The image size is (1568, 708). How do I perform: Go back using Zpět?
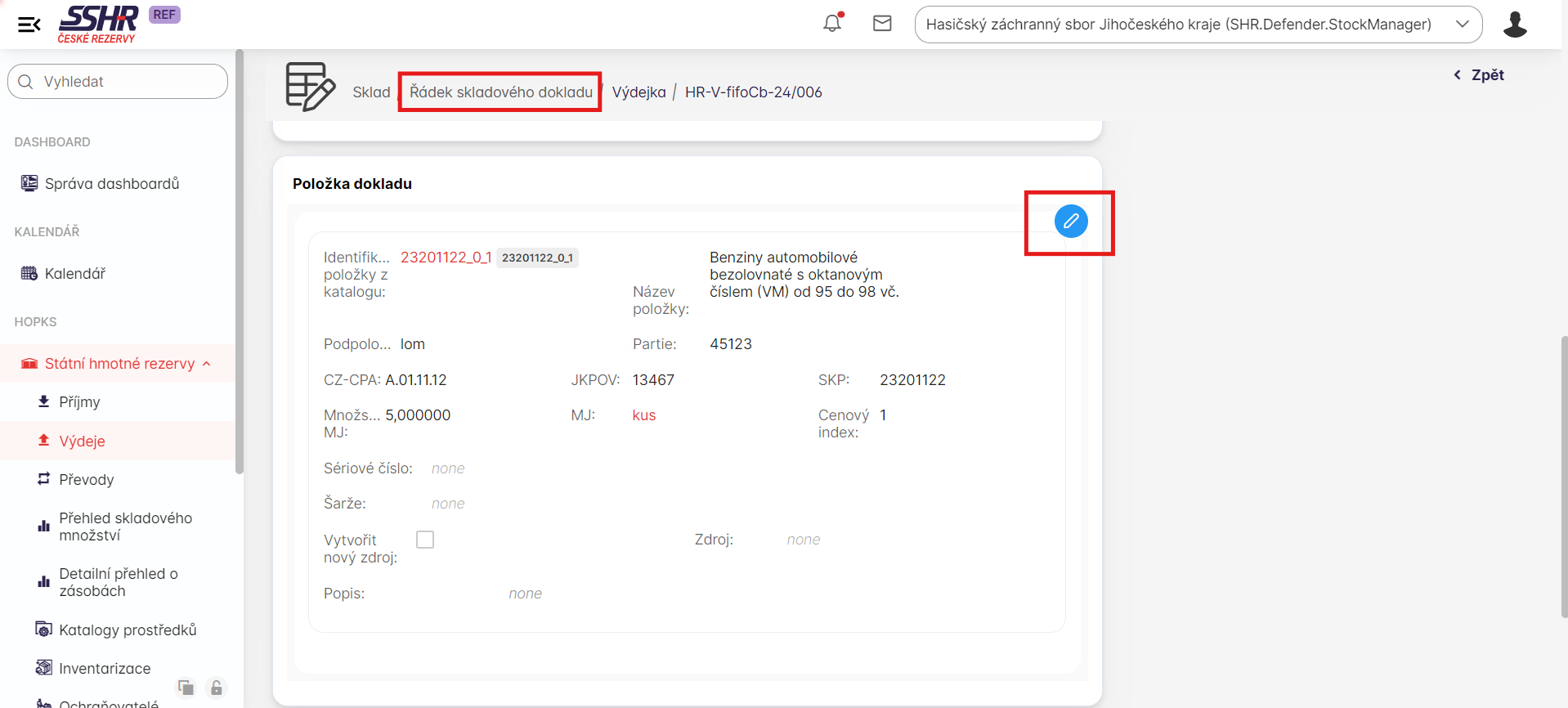[1479, 75]
